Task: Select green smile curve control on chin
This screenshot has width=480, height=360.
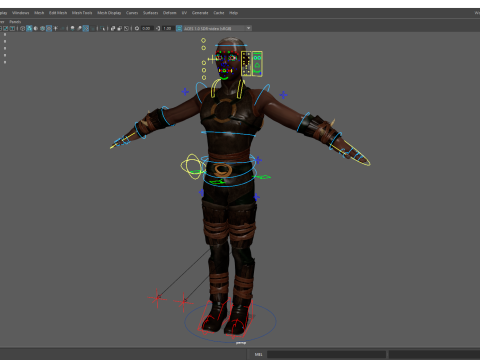Action: [224, 78]
